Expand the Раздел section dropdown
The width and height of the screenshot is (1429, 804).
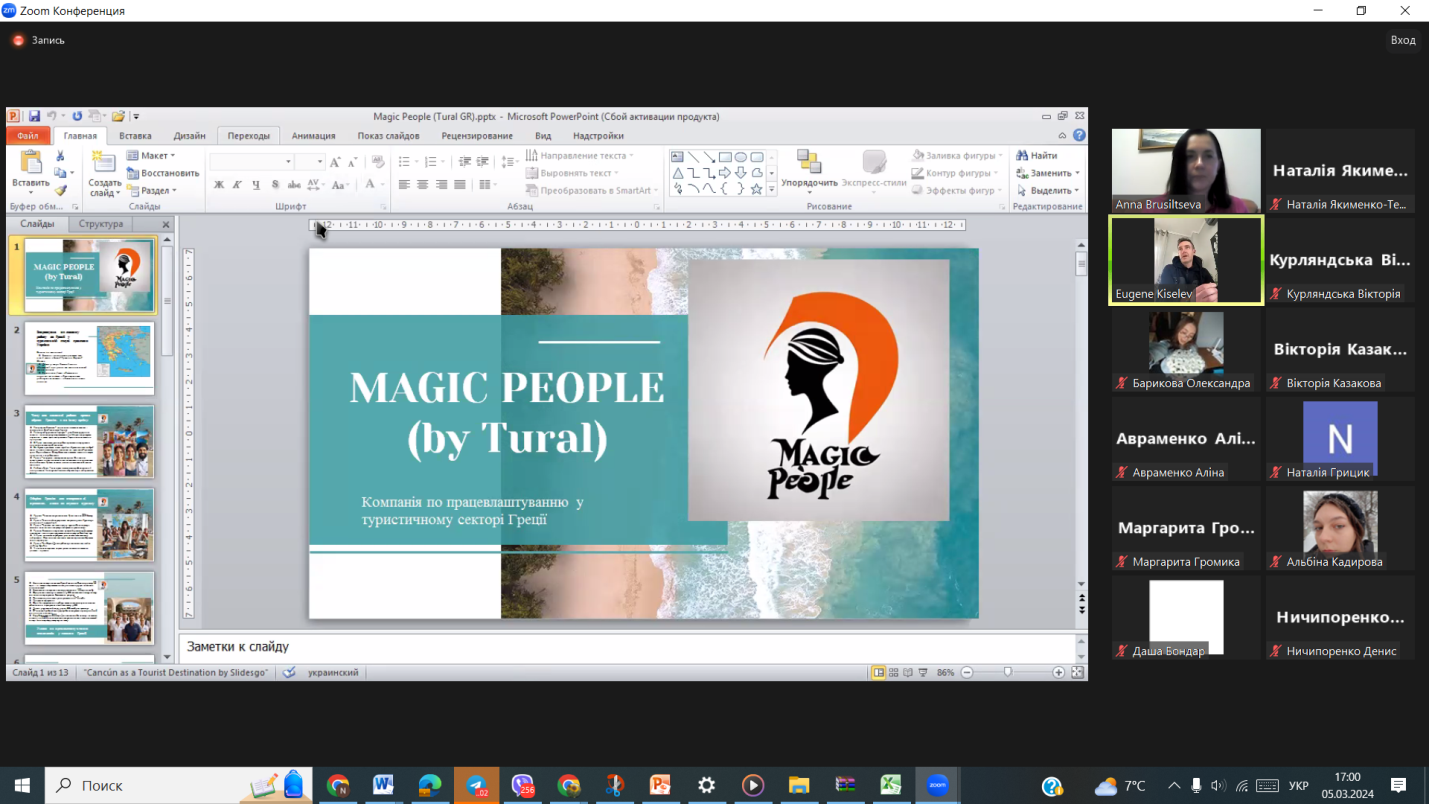(x=153, y=190)
